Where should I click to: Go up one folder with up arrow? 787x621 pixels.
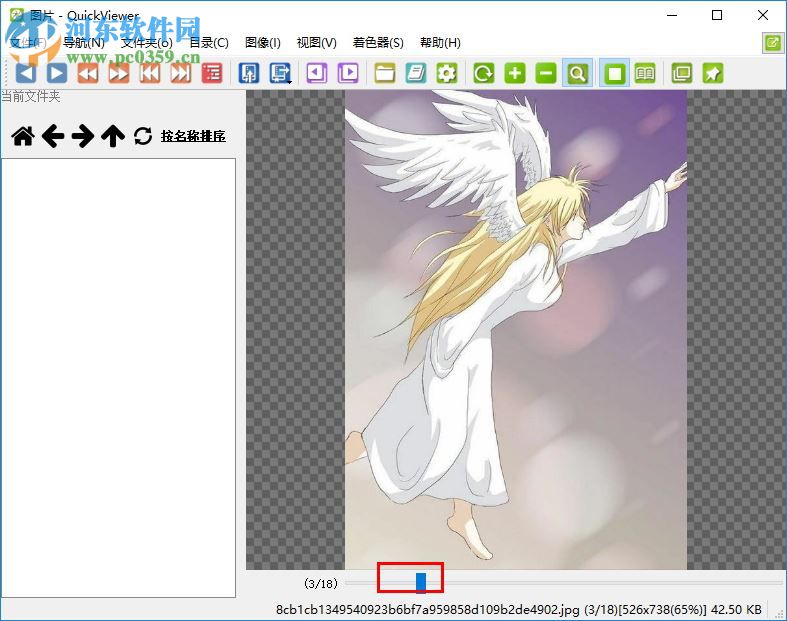(113, 136)
